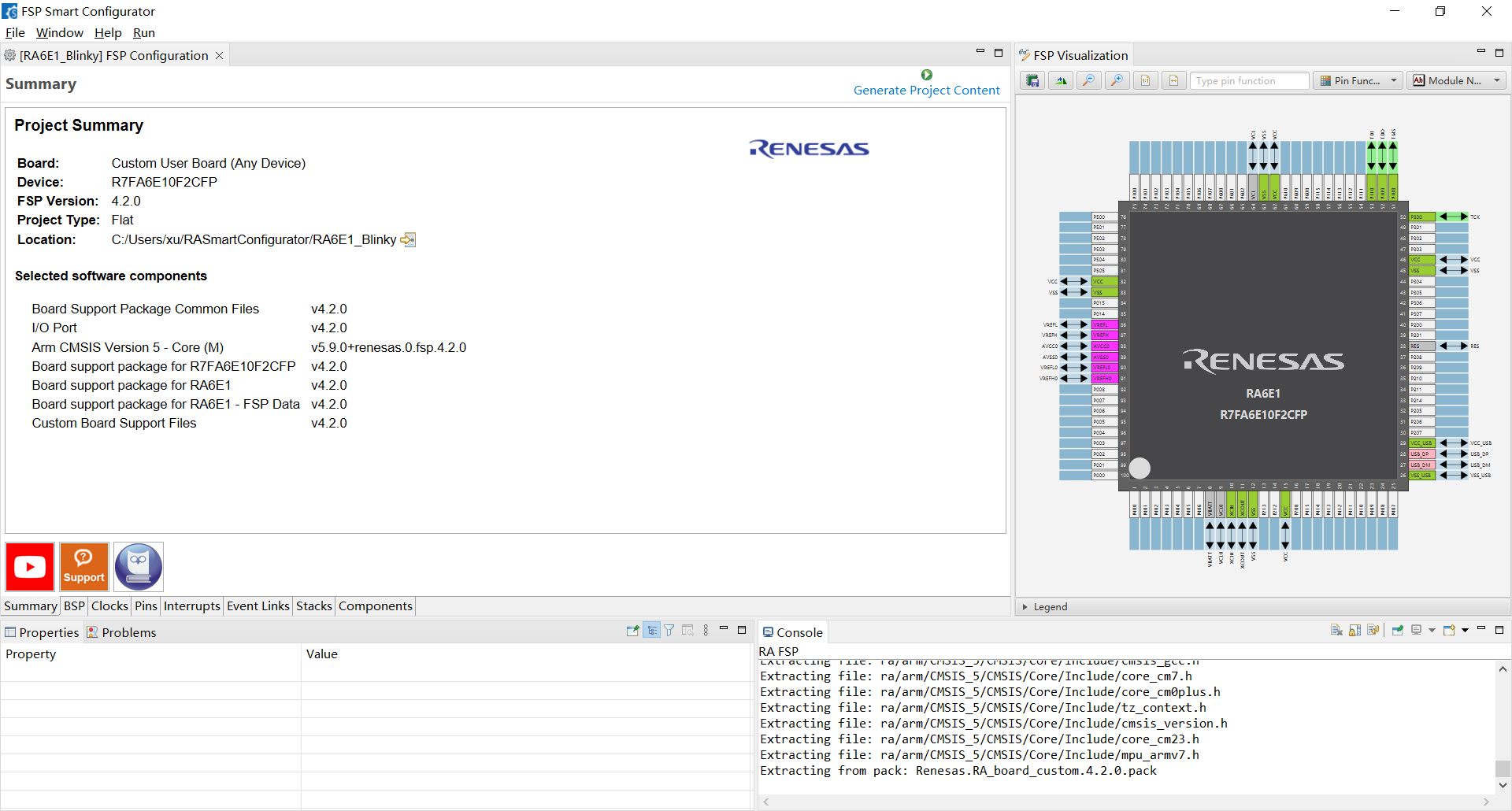Viewport: 1512px width, 811px height.
Task: Maximize the Console pane
Action: [x=1499, y=629]
